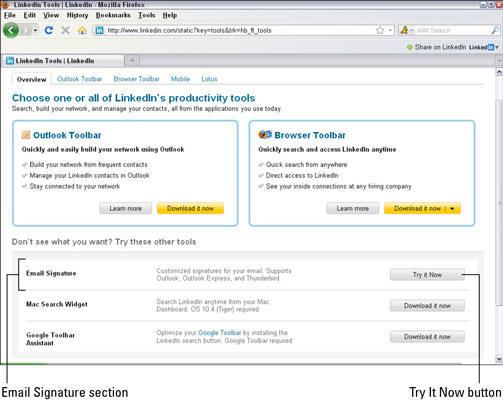Click the search magnifier icon
503x400 pixels.
pos(495,30)
